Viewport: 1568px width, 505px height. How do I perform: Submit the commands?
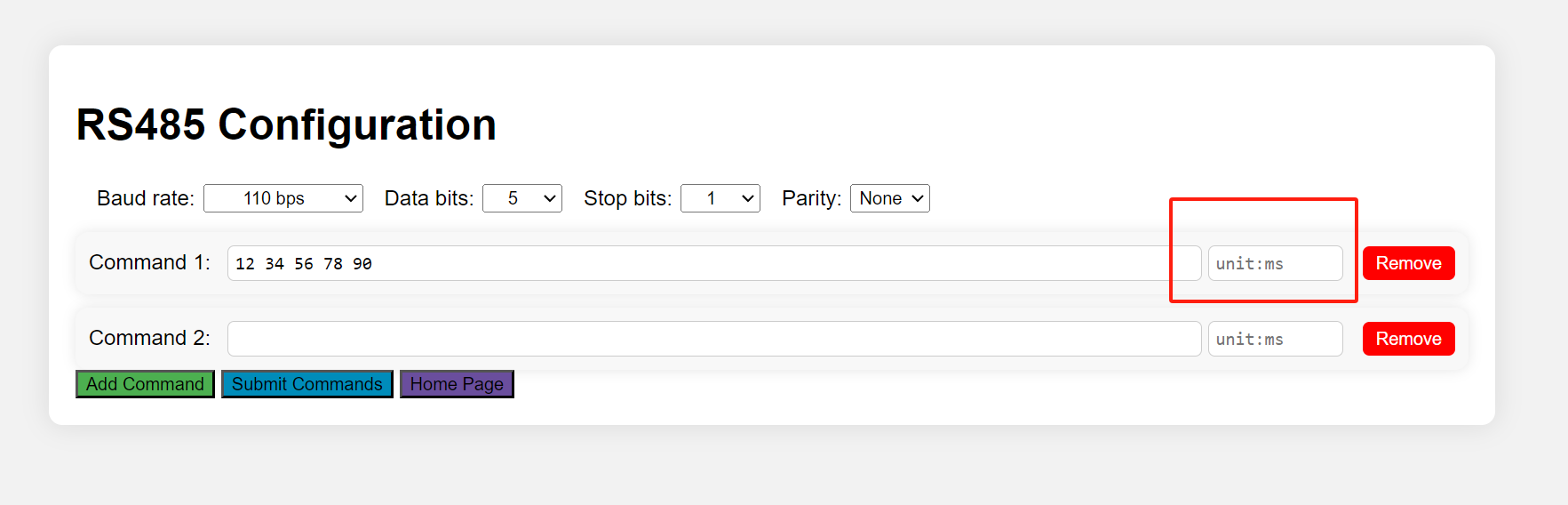(x=306, y=384)
